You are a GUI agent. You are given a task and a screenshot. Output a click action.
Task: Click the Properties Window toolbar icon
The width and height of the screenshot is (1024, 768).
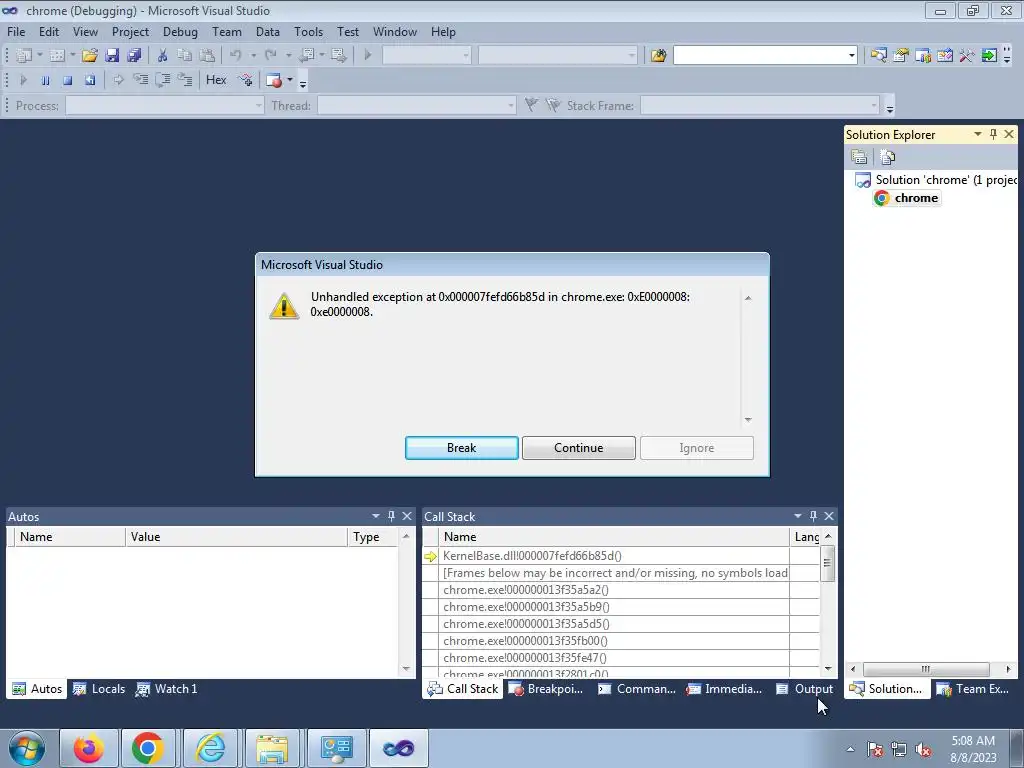[901, 56]
